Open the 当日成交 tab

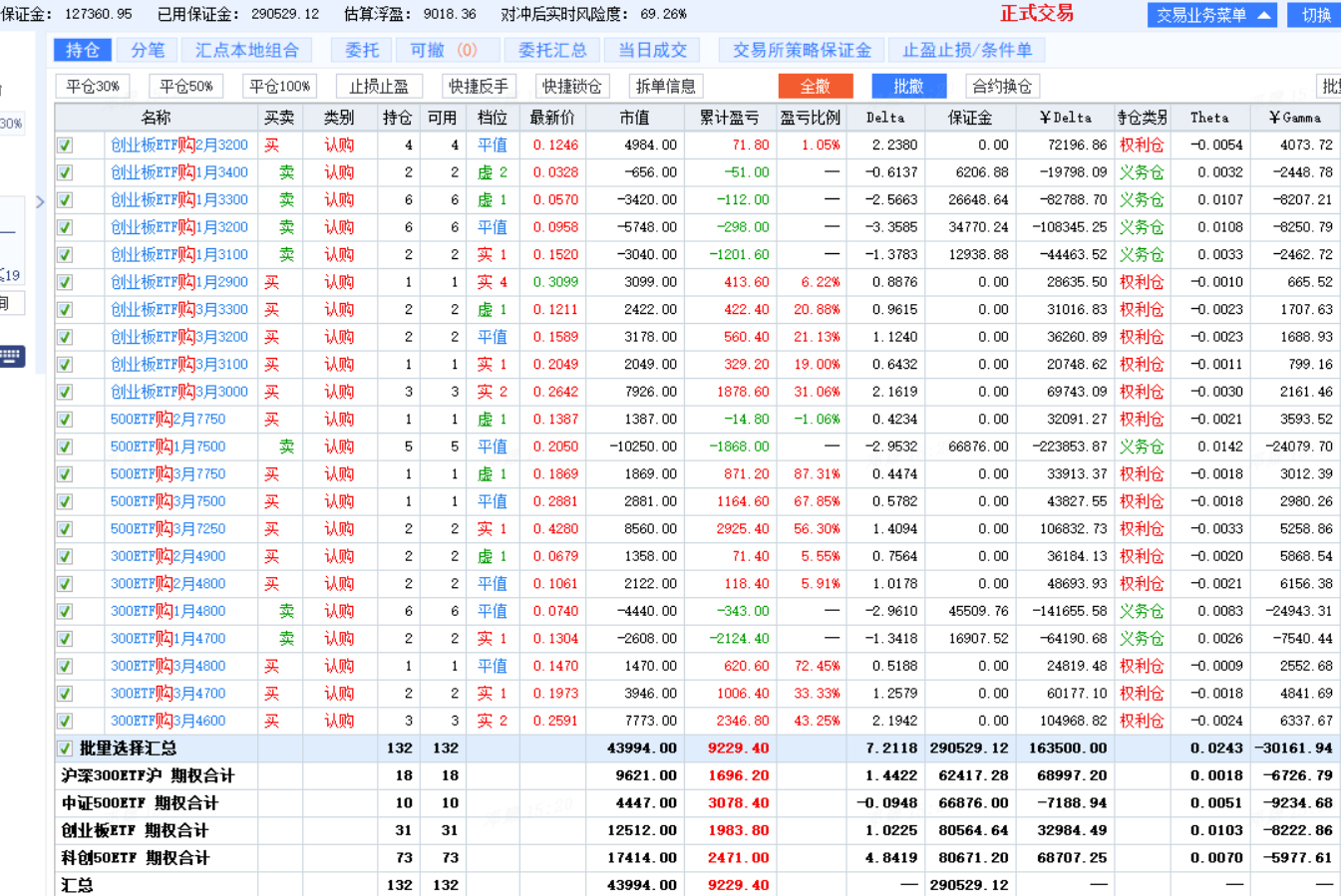tap(652, 50)
